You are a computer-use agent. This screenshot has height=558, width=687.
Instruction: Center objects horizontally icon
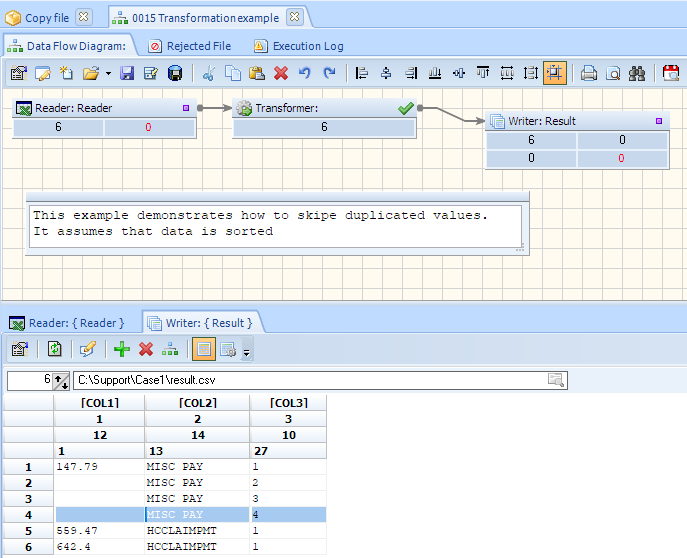coord(386,73)
